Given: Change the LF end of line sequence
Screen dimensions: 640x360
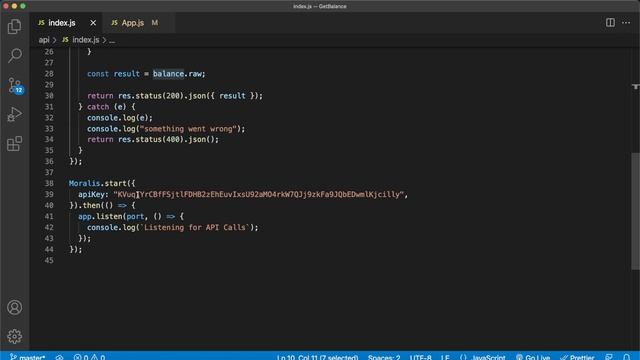Looking at the screenshot, I should (x=445, y=357).
